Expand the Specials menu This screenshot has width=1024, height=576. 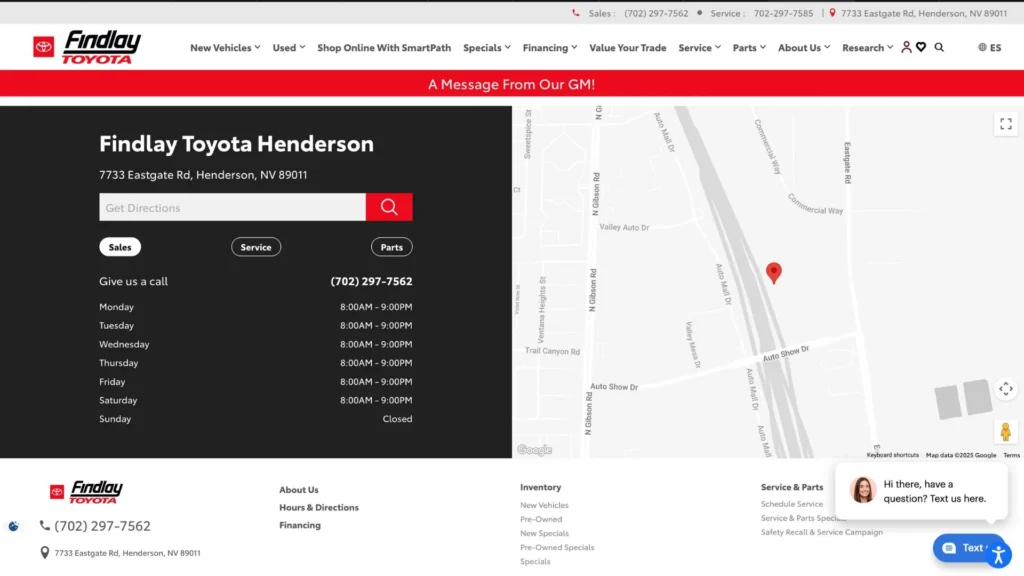pos(487,47)
